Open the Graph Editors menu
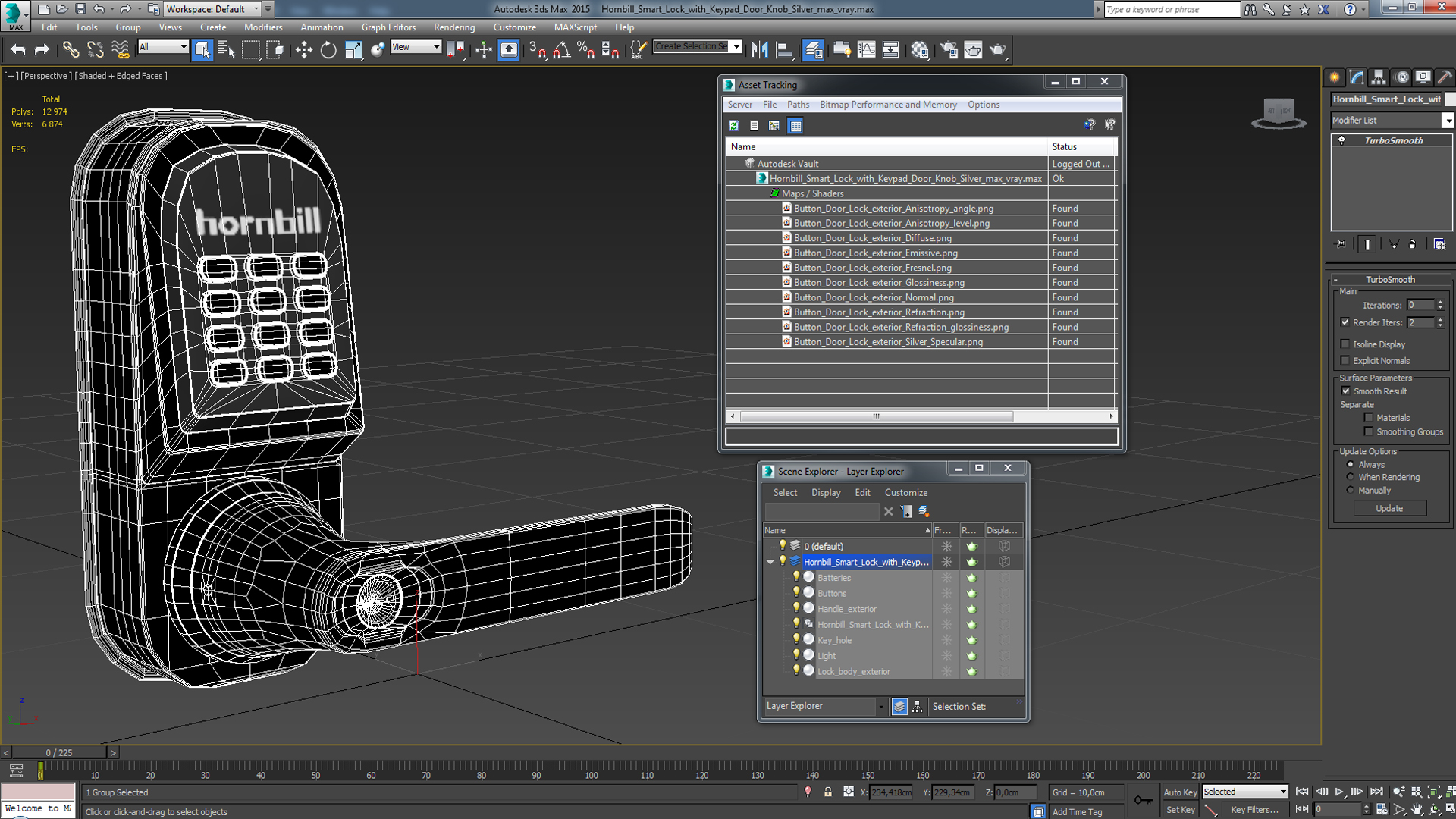1456x819 pixels. [x=388, y=27]
